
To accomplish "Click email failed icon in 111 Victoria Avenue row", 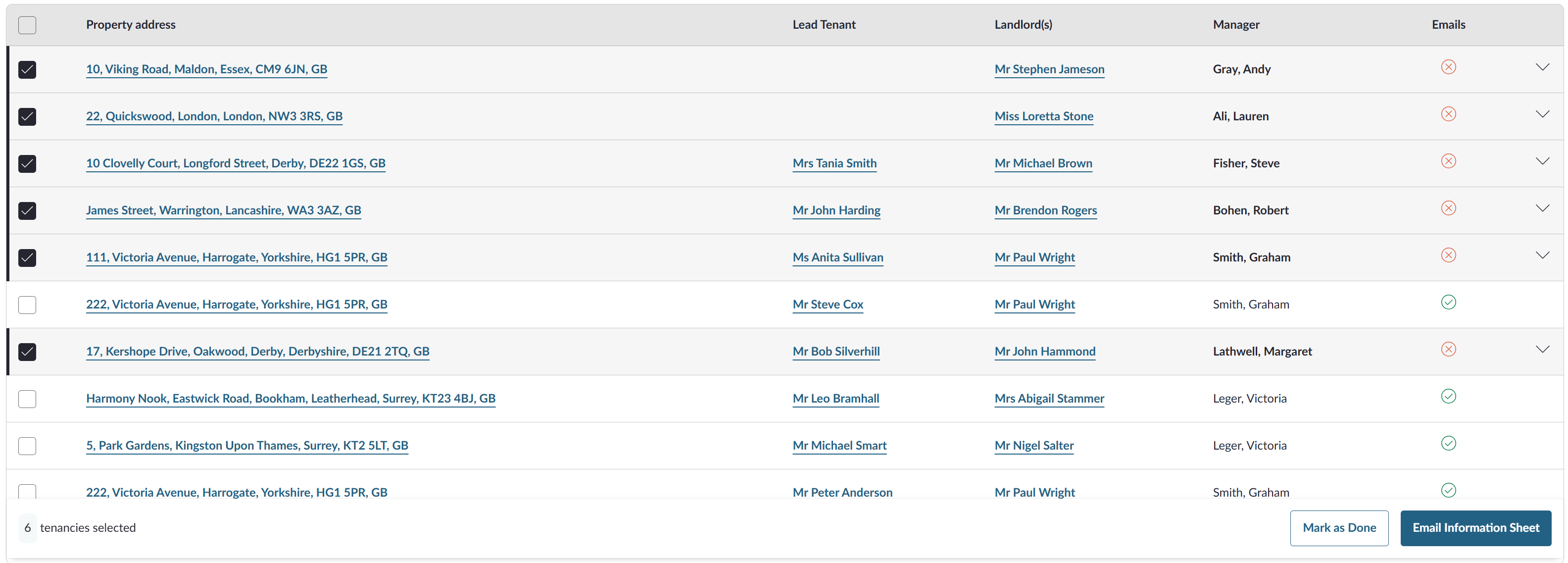I will [1448, 255].
